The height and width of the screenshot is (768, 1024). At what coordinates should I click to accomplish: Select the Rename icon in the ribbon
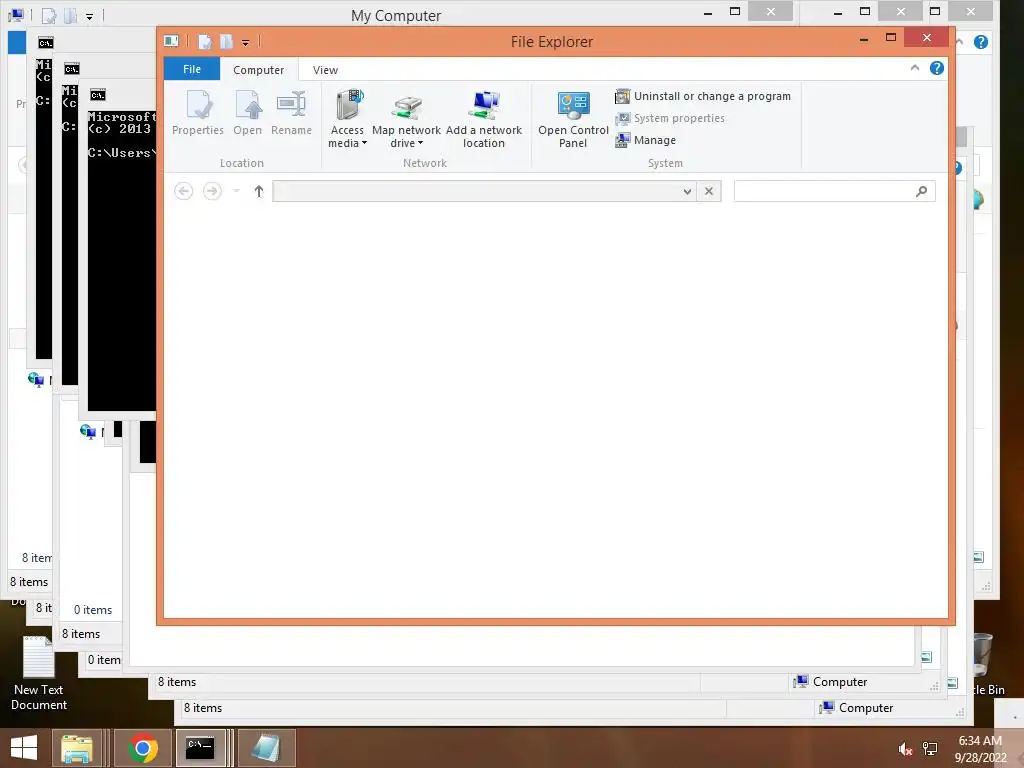291,113
